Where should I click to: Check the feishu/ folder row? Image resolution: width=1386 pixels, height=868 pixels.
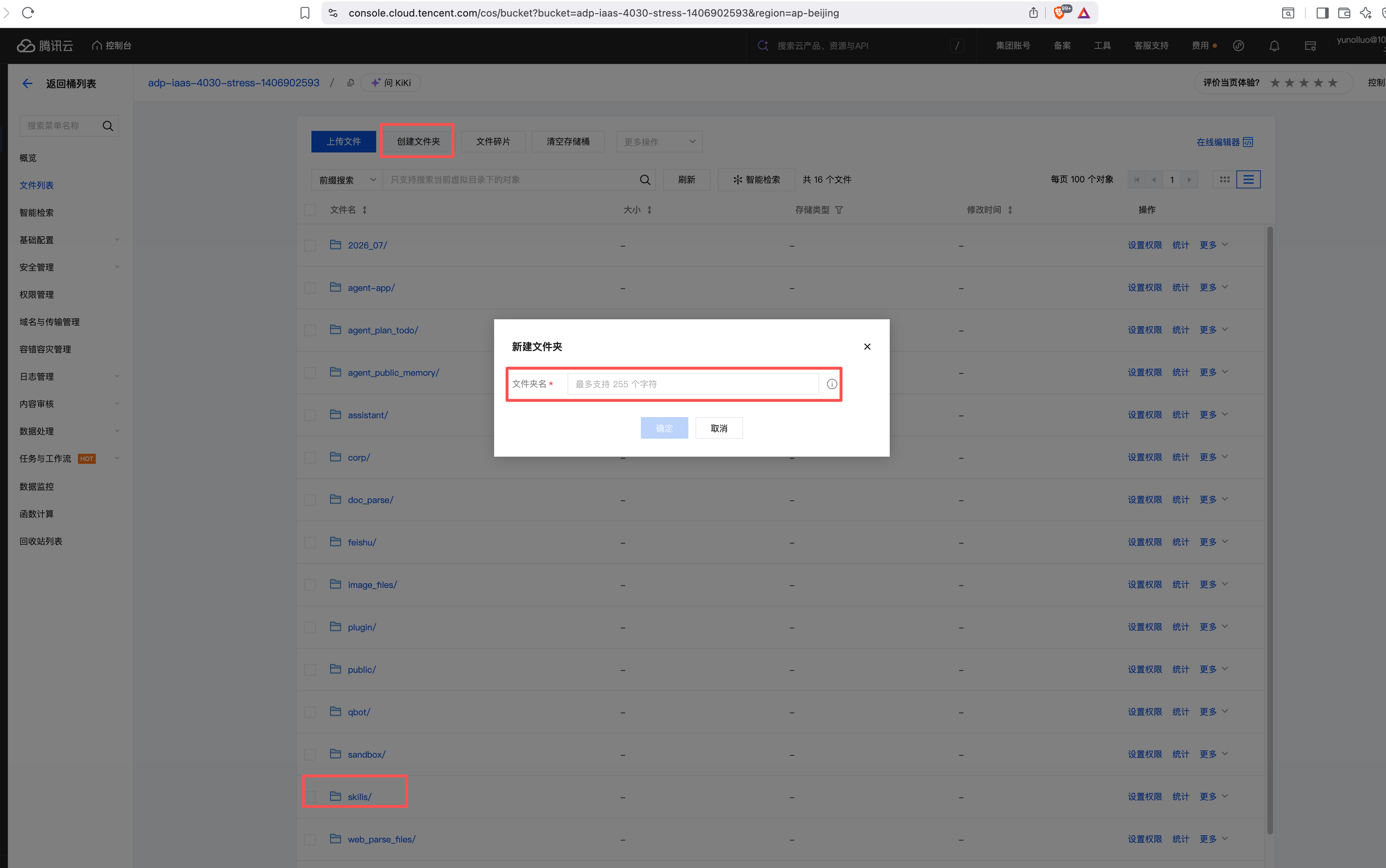[310, 543]
